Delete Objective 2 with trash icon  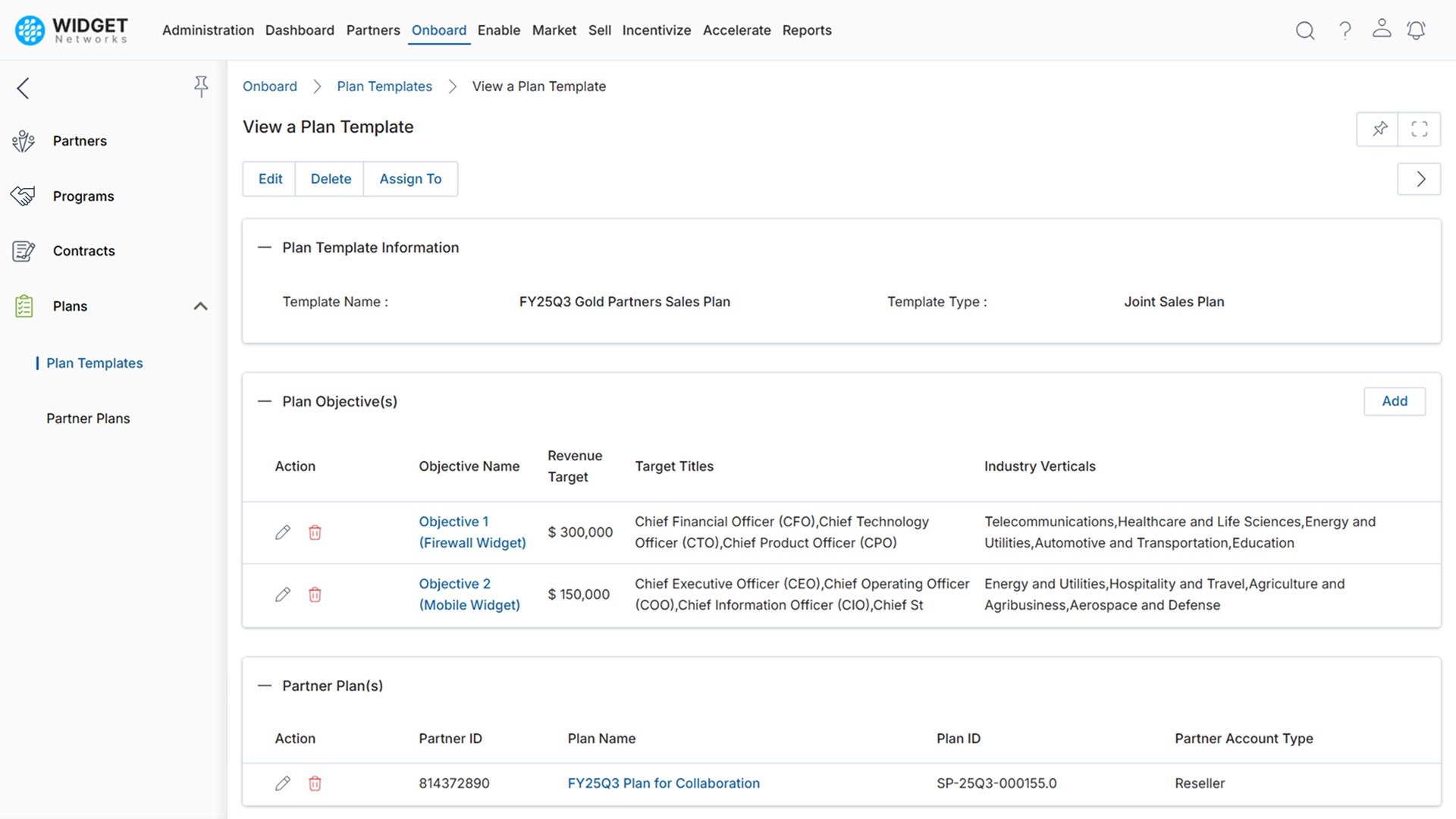[315, 595]
